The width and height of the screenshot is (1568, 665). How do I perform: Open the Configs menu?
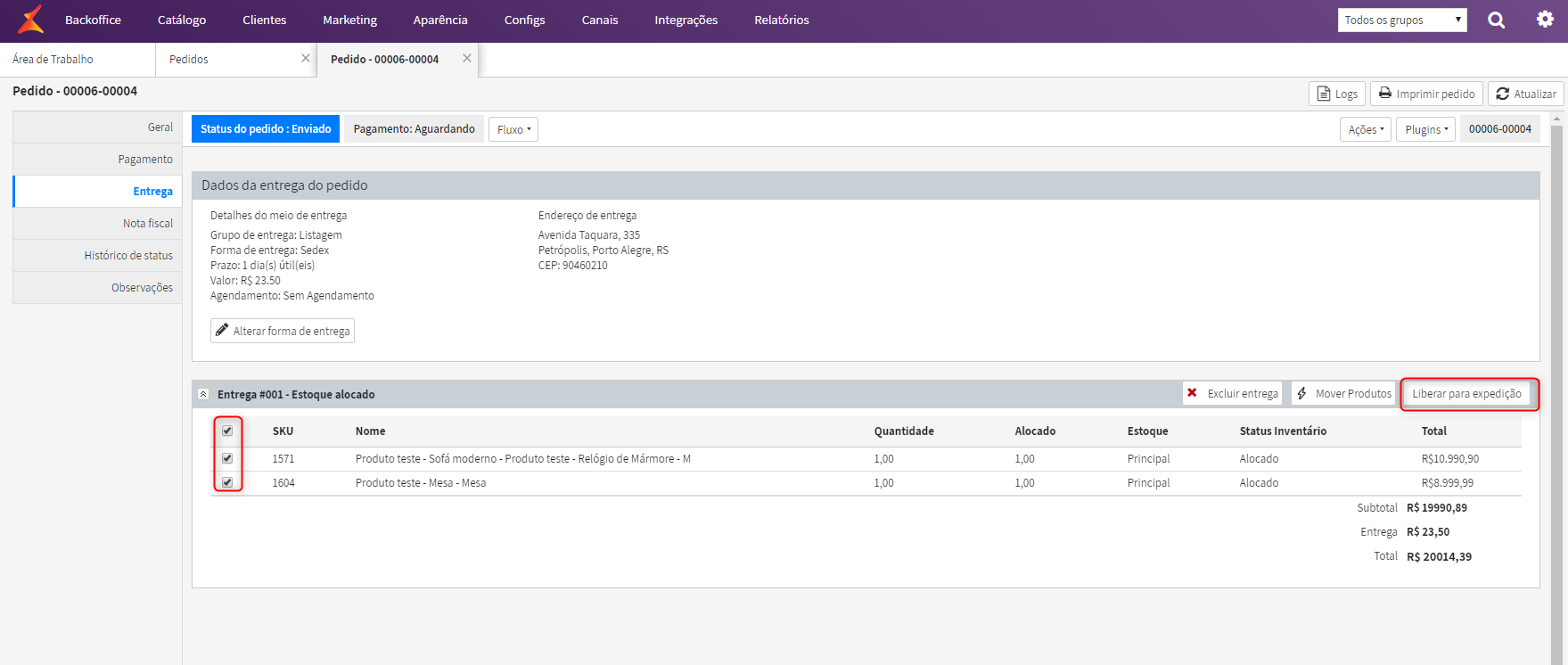click(x=524, y=20)
